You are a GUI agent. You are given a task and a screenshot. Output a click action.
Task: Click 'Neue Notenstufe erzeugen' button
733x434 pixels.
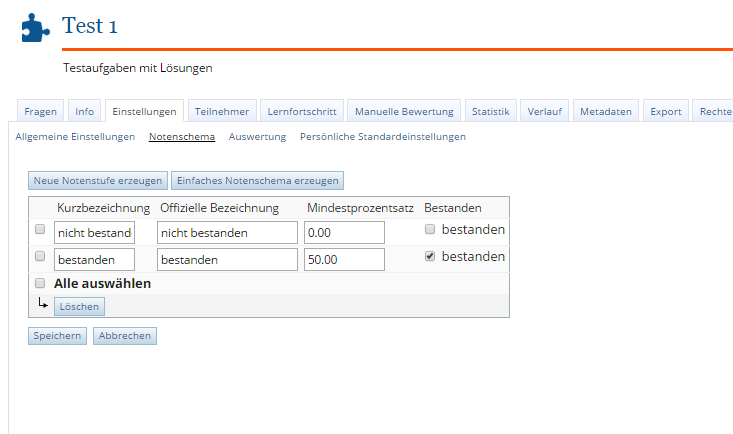[98, 181]
